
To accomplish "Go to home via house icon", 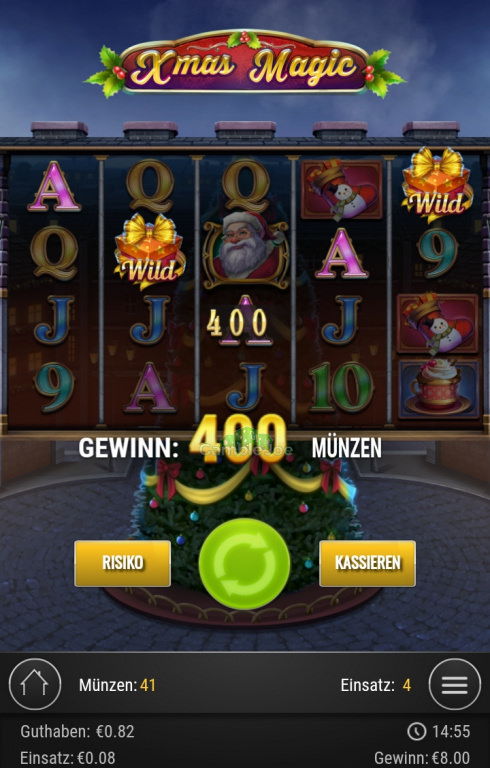I will coord(35,684).
